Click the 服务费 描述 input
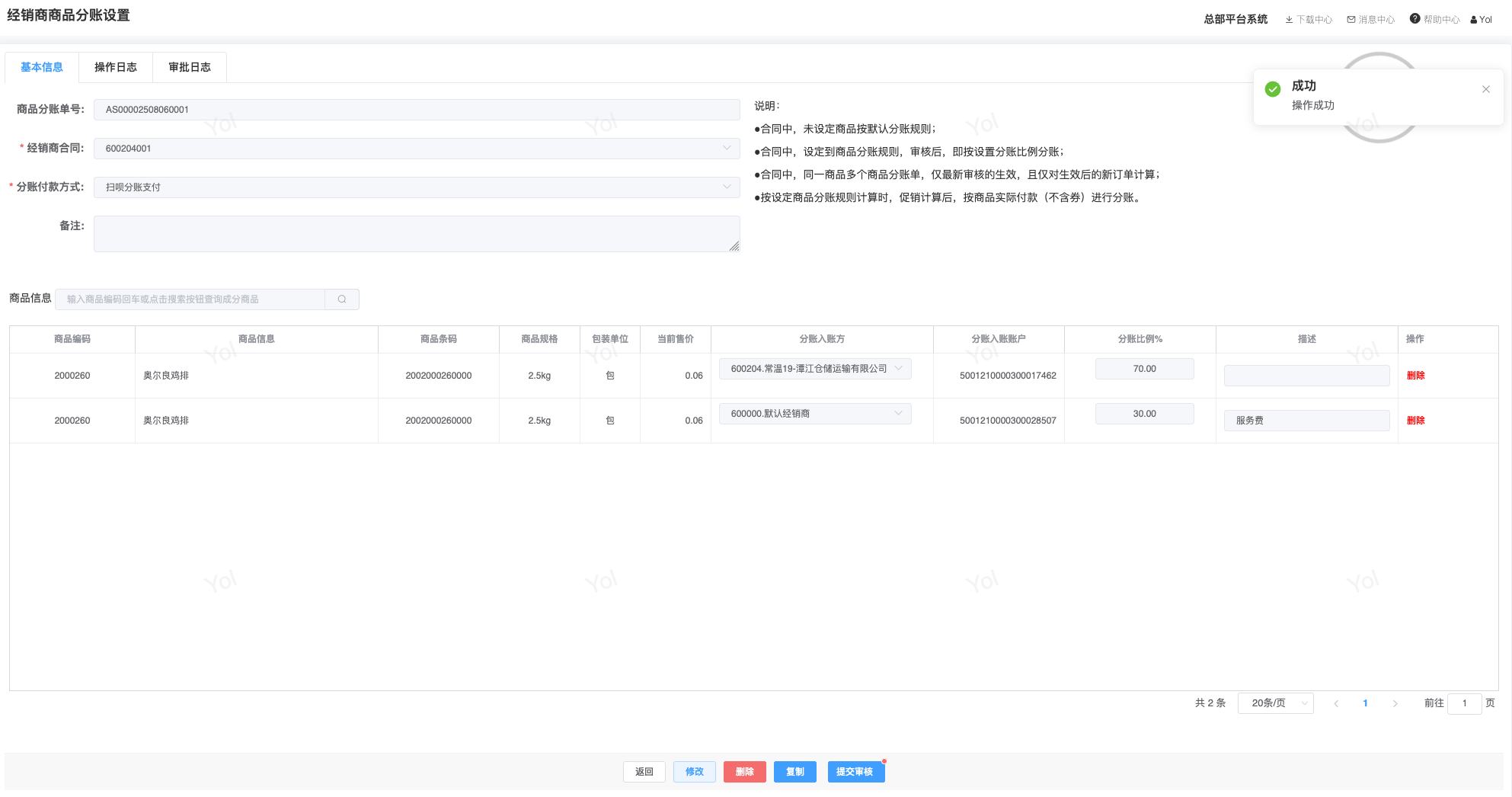 (x=1306, y=421)
